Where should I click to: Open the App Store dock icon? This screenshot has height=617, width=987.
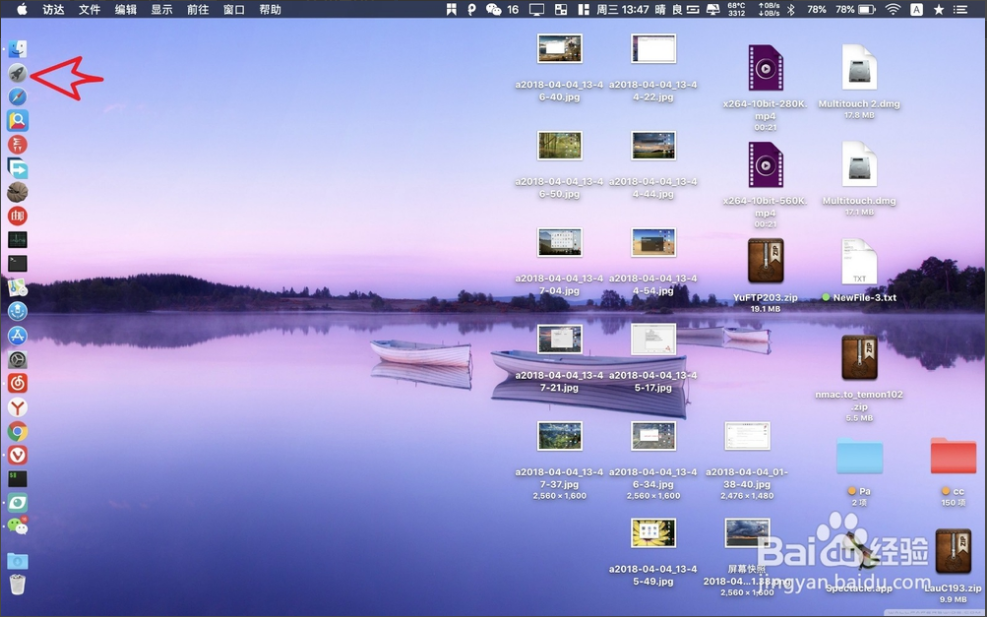coord(17,336)
